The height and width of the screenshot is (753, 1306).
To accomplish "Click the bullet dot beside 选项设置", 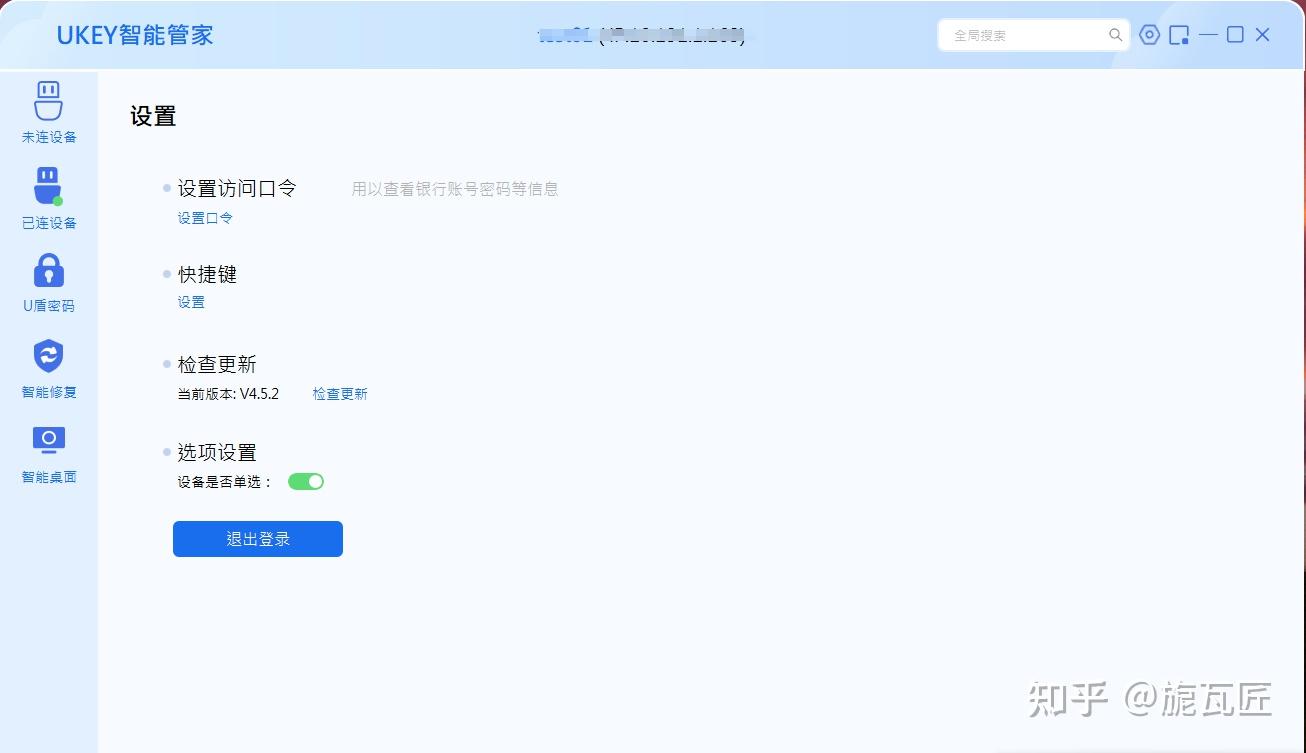I will click(165, 451).
